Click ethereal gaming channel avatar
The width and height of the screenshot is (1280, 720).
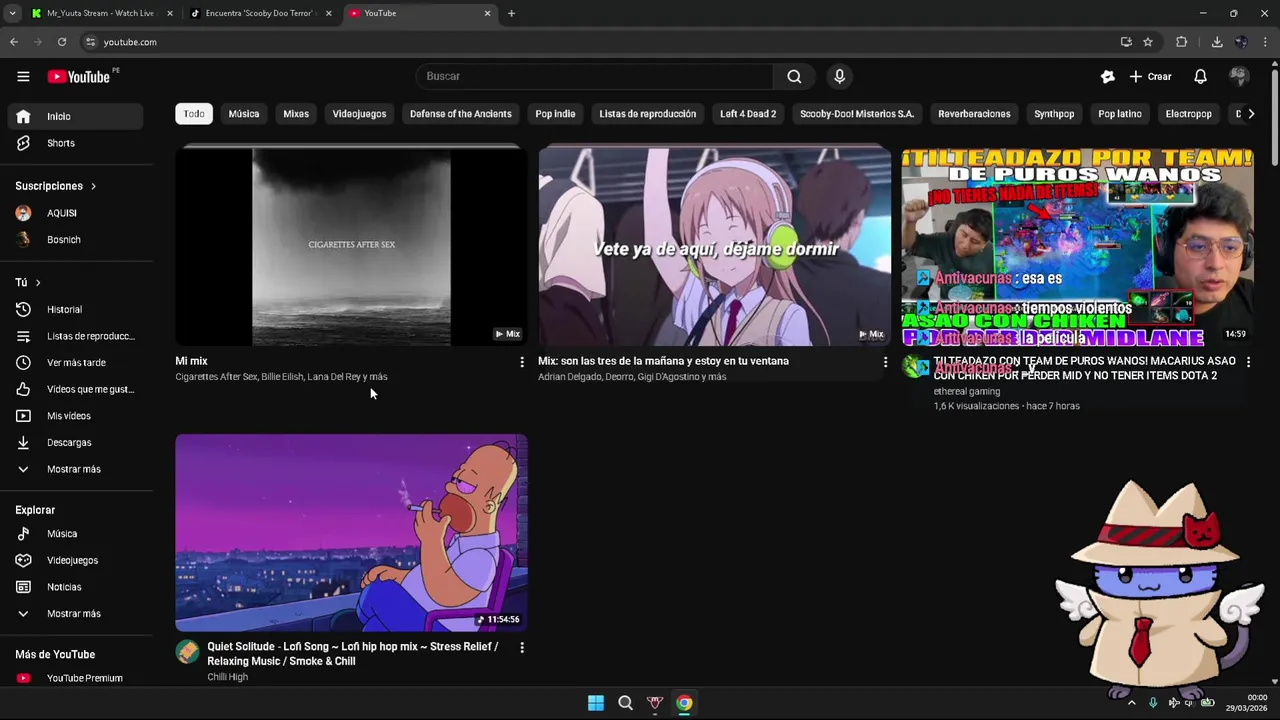coord(914,366)
